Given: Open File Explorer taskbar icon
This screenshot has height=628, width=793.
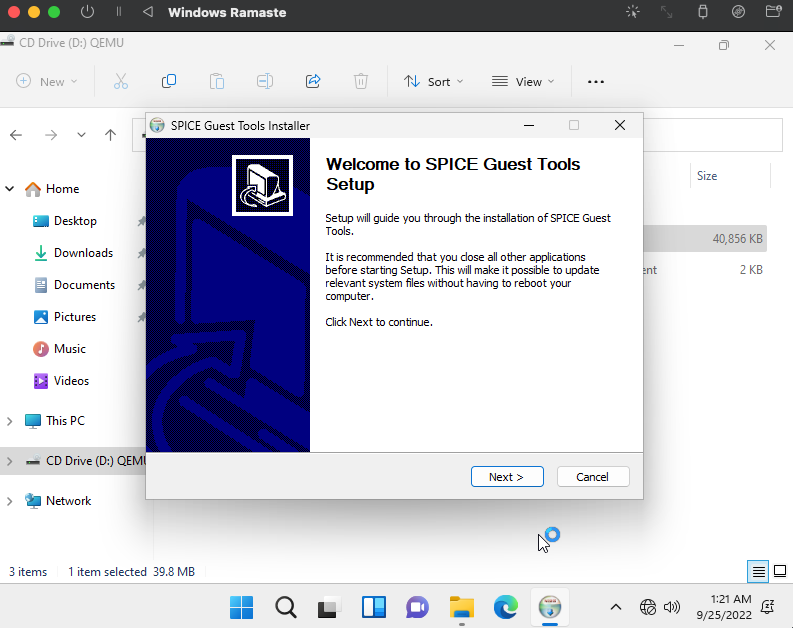Looking at the screenshot, I should tap(462, 607).
